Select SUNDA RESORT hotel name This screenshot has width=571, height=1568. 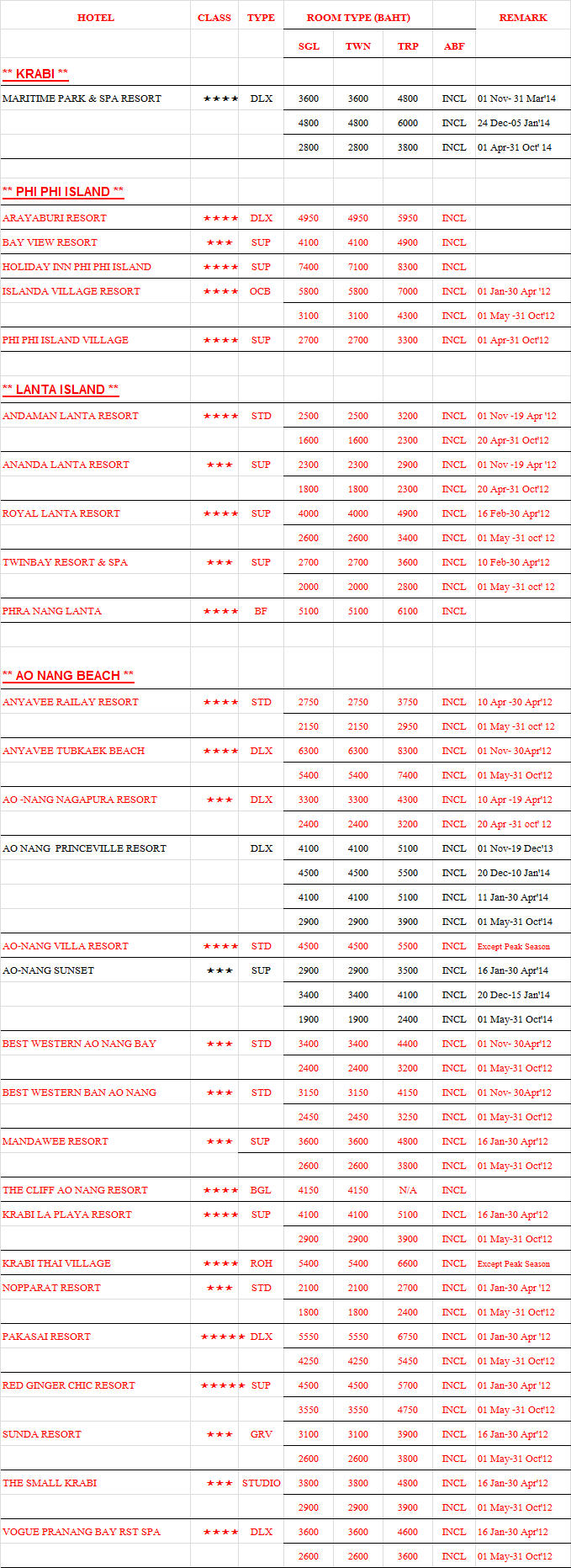coord(42,1434)
